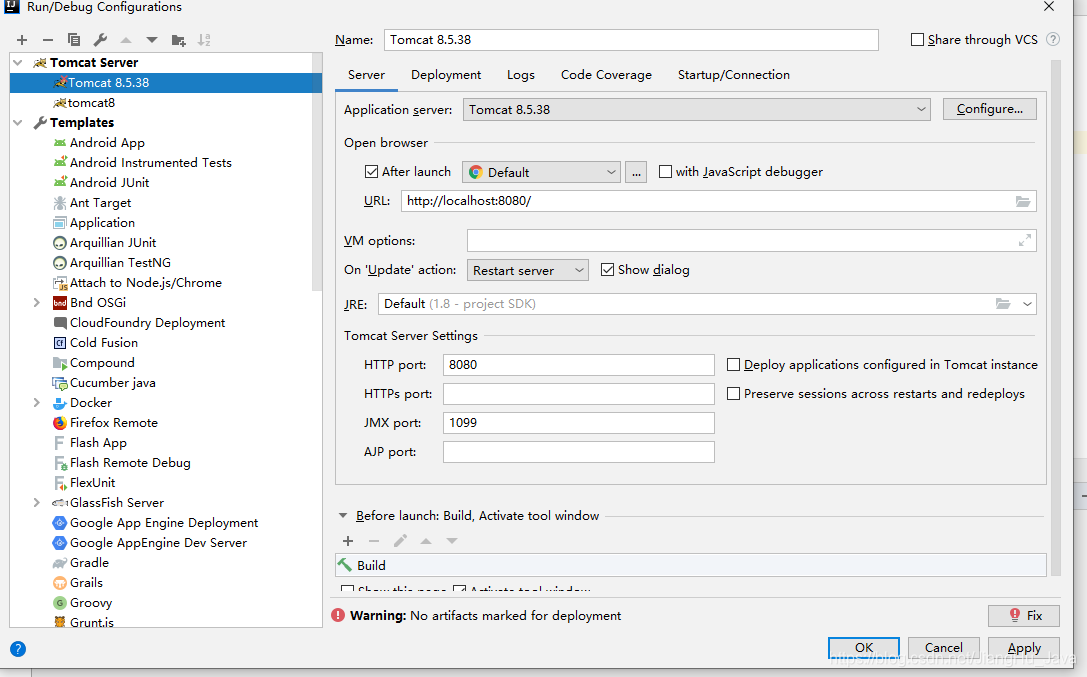The image size is (1087, 677).
Task: Select Tomcat 8.5.38 configuration in tree
Action: [x=166, y=82]
